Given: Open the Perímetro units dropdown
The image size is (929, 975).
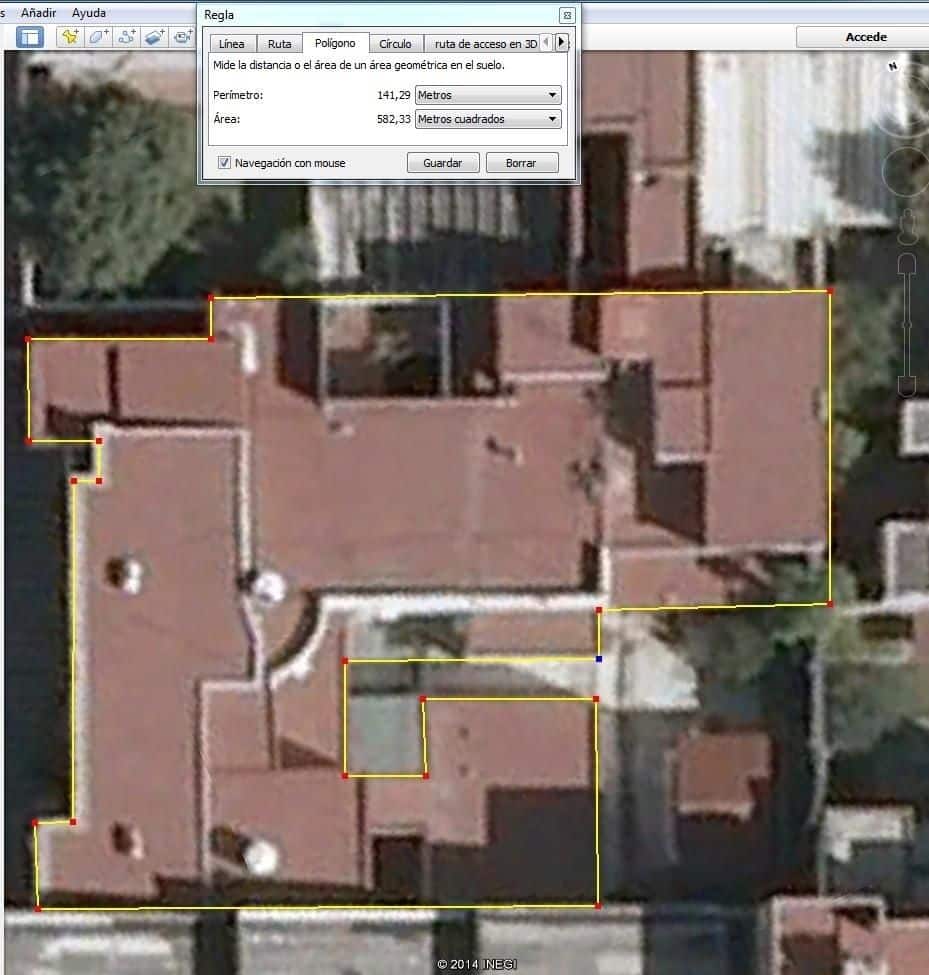Looking at the screenshot, I should [x=488, y=95].
